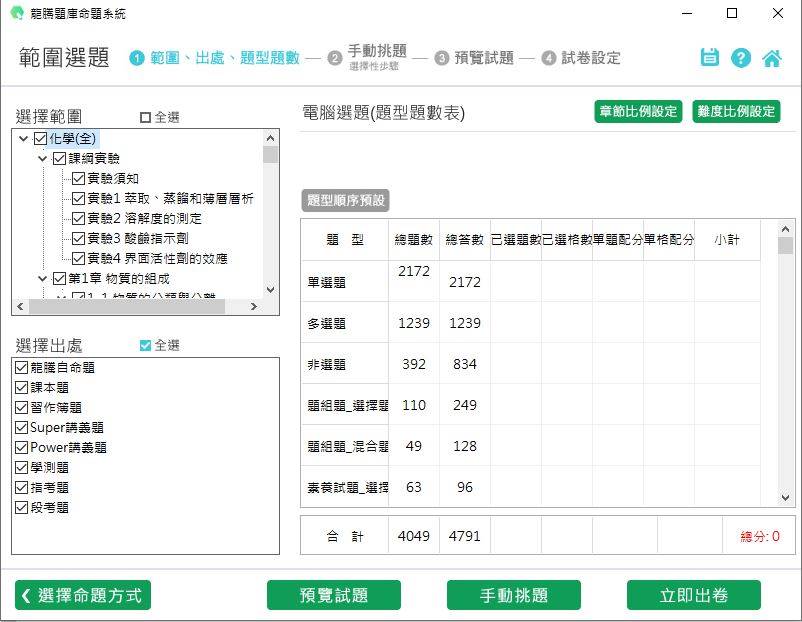Image resolution: width=802 pixels, height=622 pixels.
Task: Click bottom 手動挑題 green button
Action: pyautogui.click(x=514, y=595)
